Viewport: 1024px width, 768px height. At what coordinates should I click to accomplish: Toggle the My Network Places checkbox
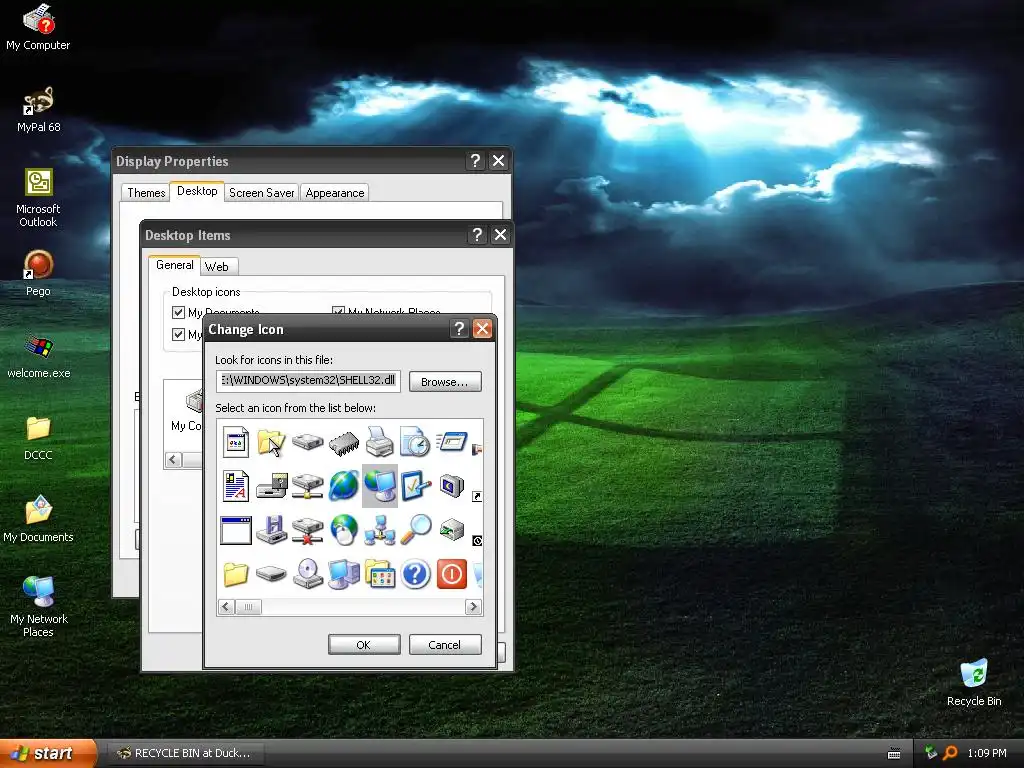click(338, 311)
